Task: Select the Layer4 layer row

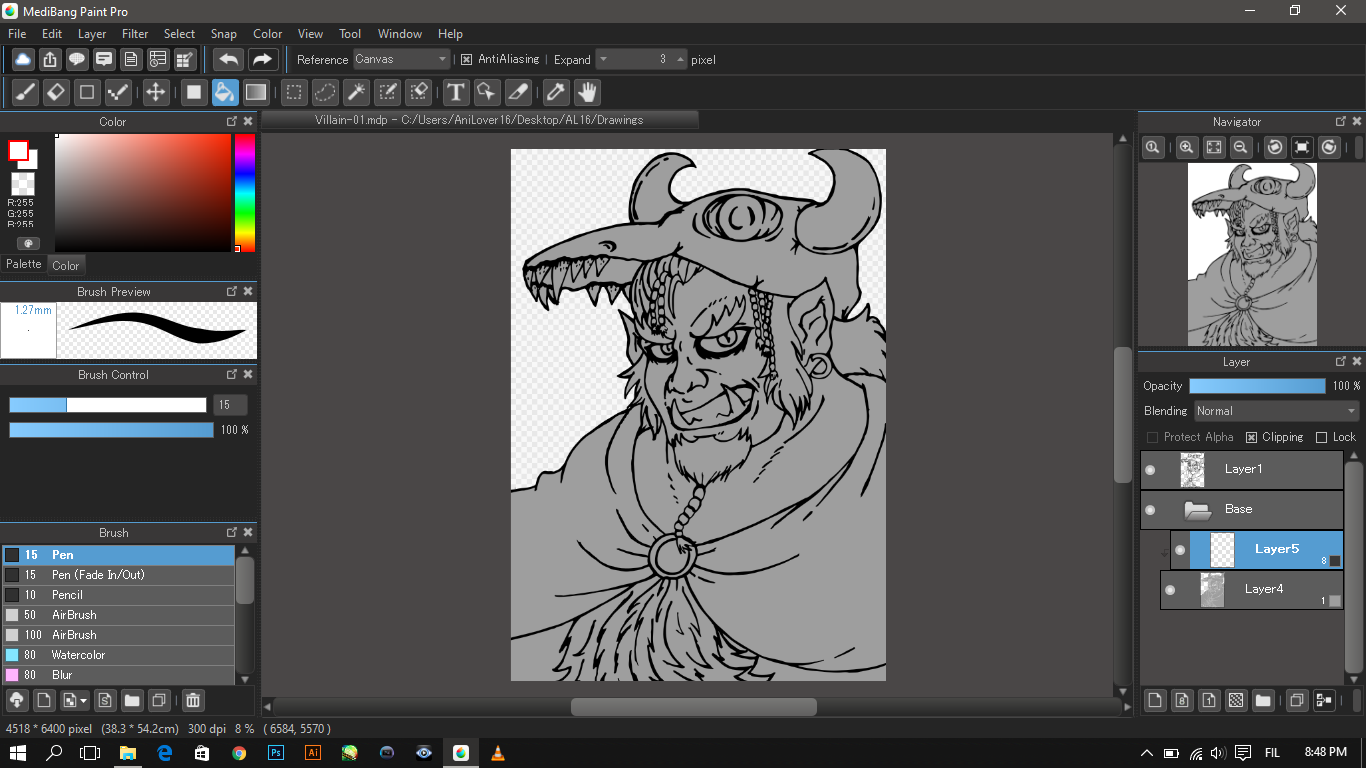Action: click(x=1251, y=590)
